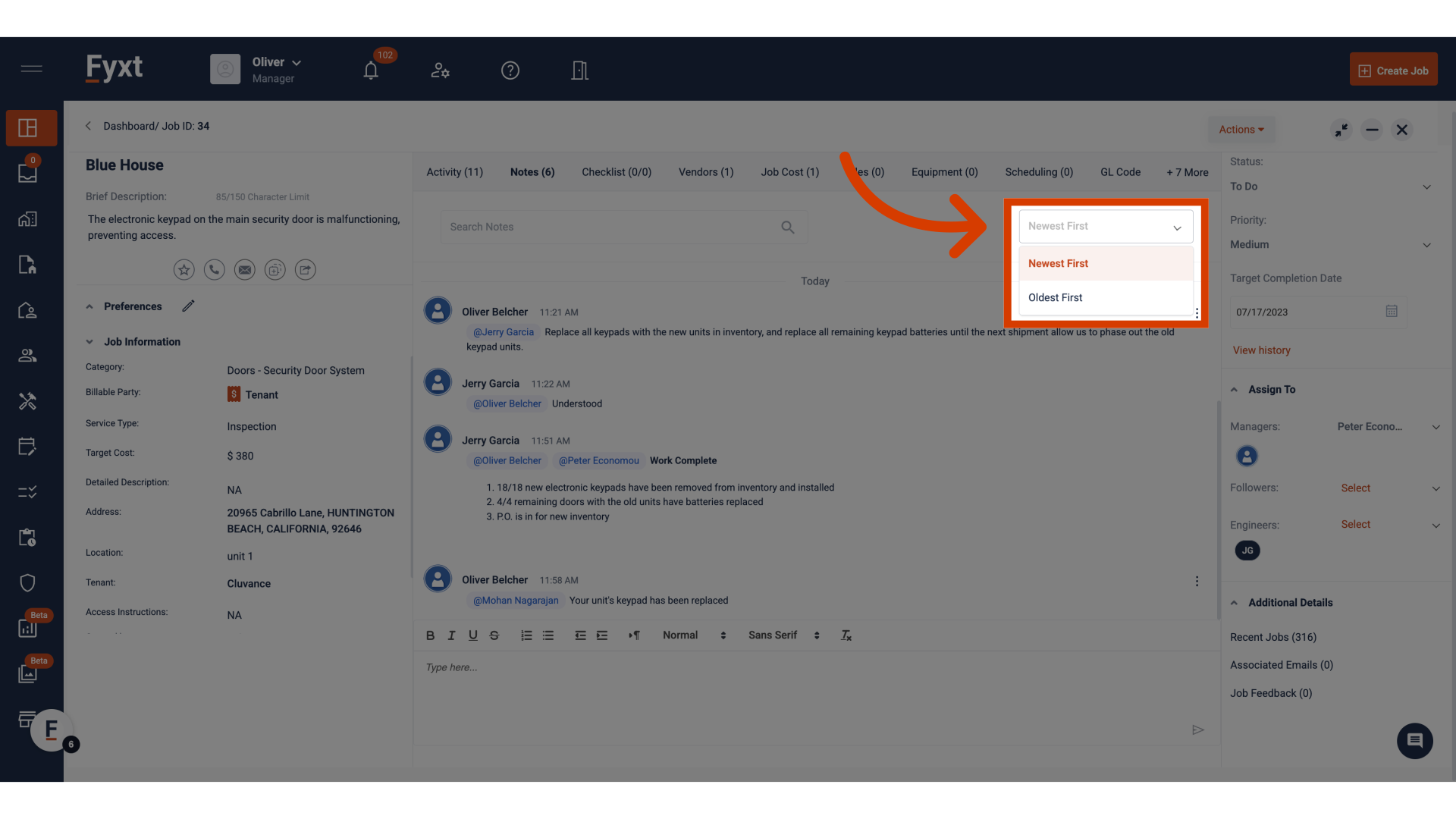Viewport: 1456px width, 819px height.
Task: Toggle strikethrough formatting in note editor
Action: (494, 635)
